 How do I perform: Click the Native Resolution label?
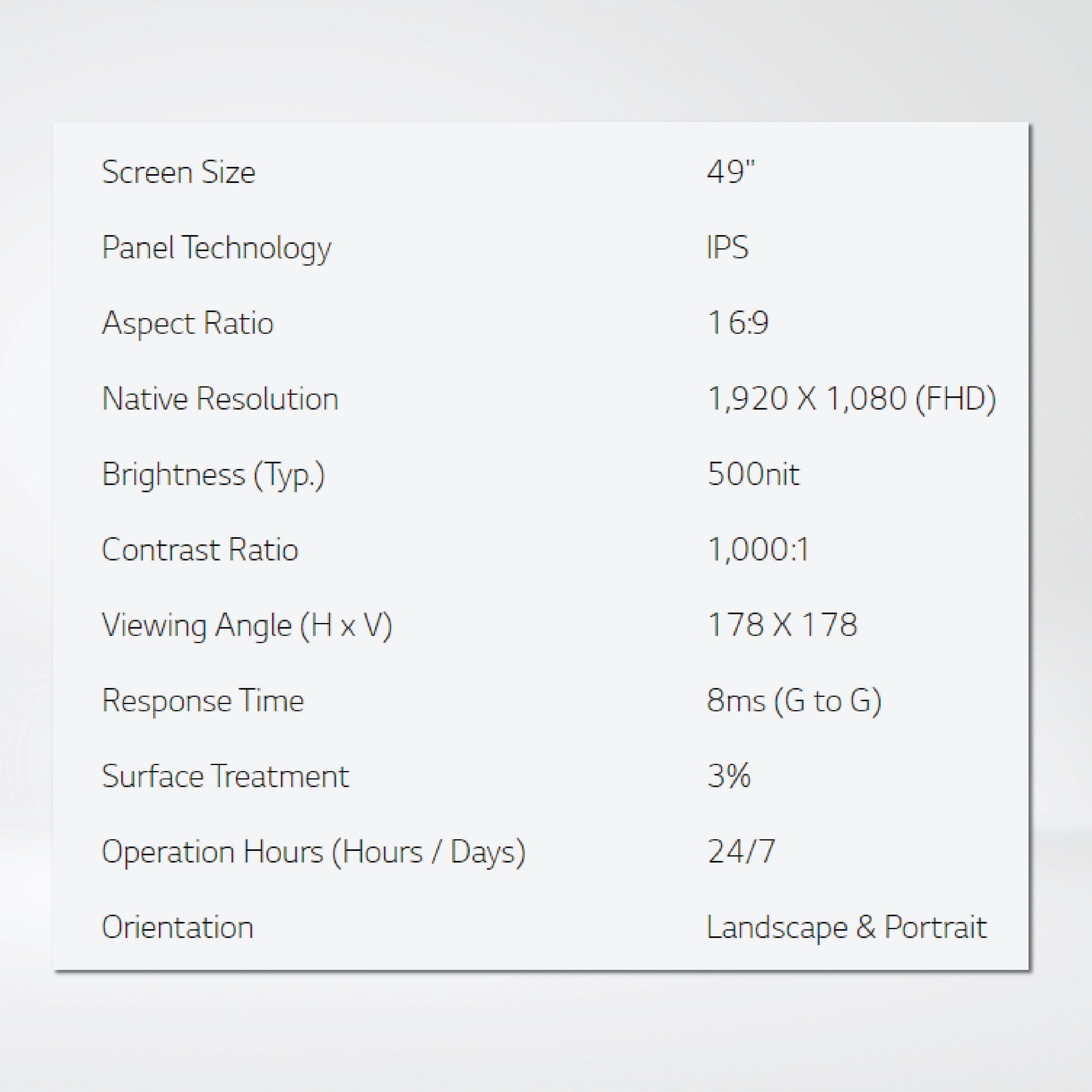pos(220,399)
